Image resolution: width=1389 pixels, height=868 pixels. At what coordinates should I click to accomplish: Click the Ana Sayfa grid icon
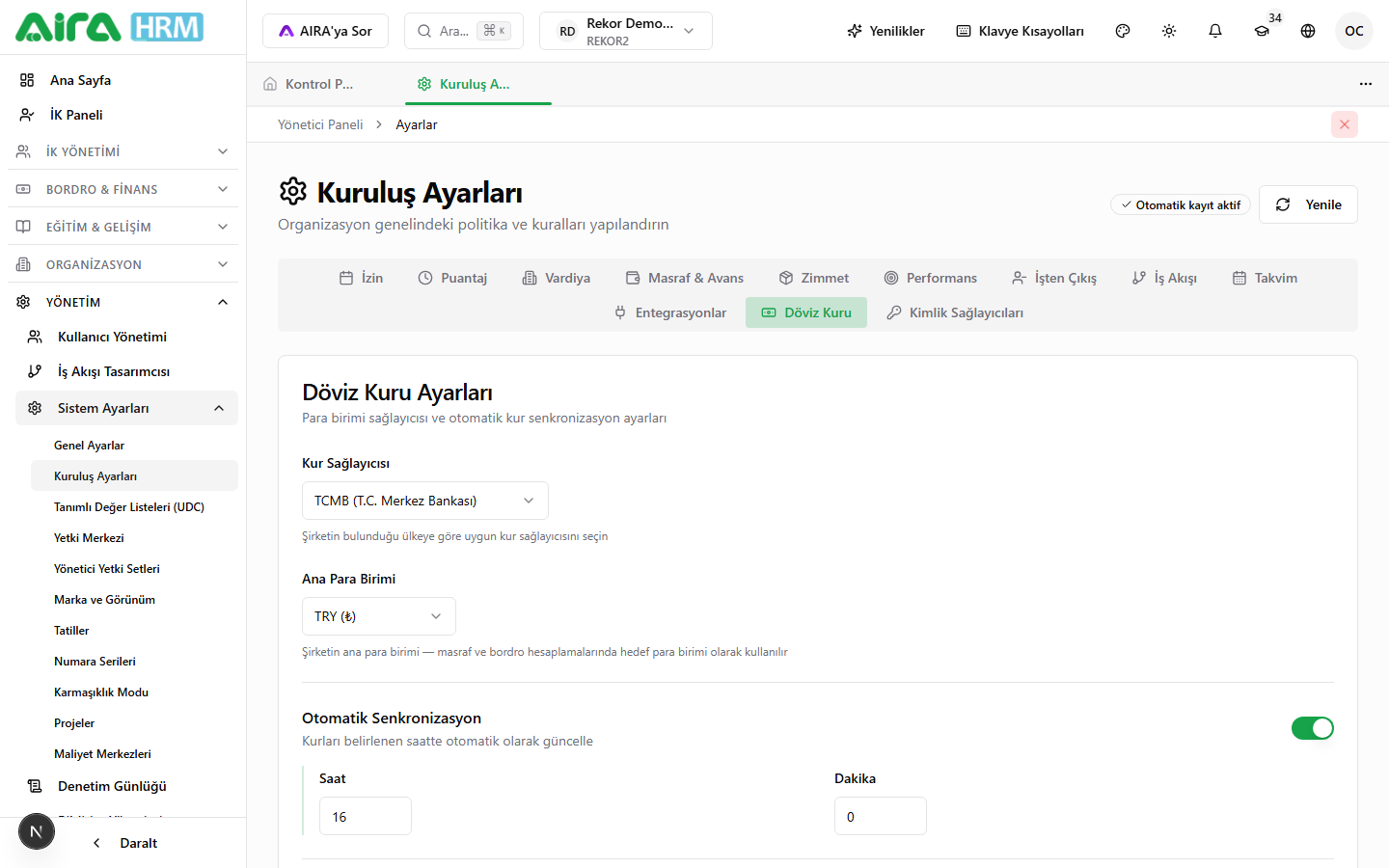(27, 80)
